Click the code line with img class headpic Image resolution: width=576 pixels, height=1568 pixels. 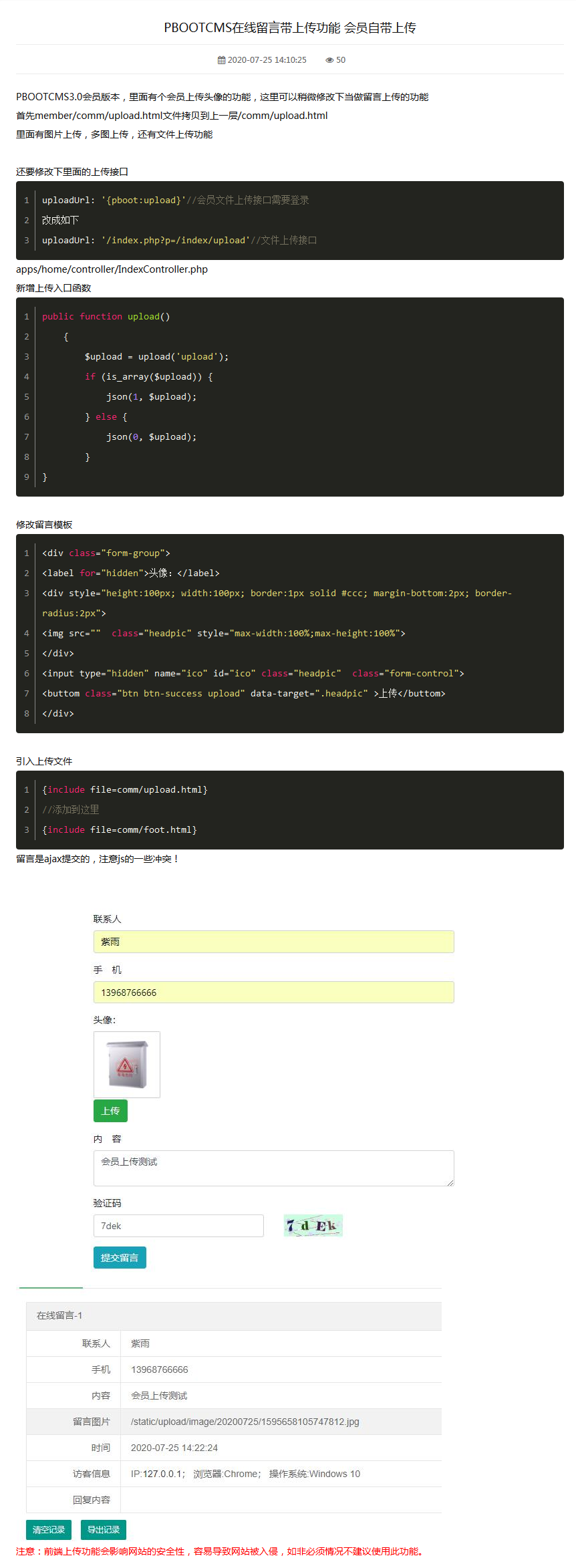click(x=224, y=633)
